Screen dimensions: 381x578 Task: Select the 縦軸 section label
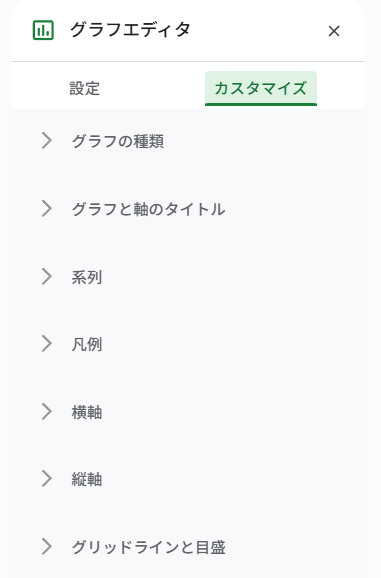click(87, 479)
